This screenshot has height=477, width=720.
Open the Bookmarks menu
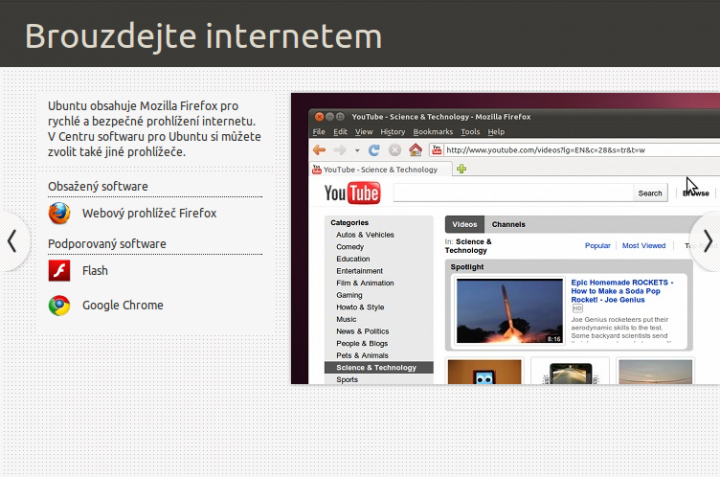tap(433, 132)
